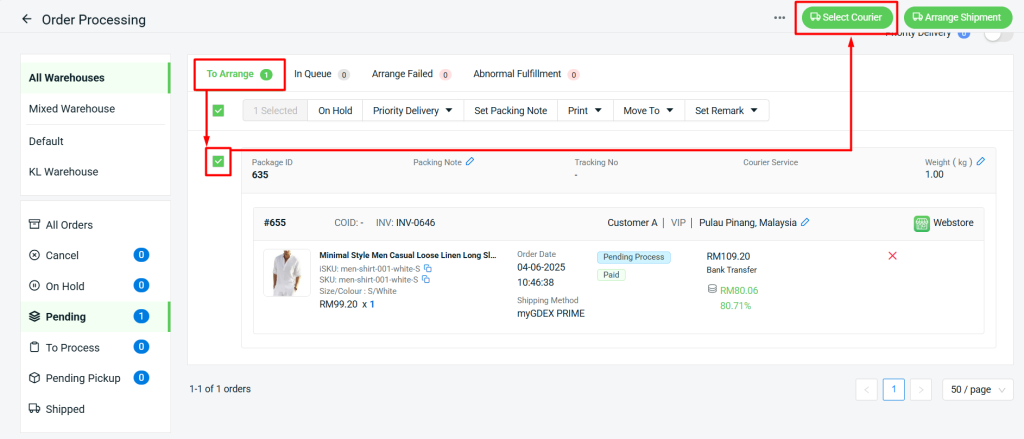Select Mixed Warehouse
This screenshot has height=439, width=1024.
(x=95, y=108)
